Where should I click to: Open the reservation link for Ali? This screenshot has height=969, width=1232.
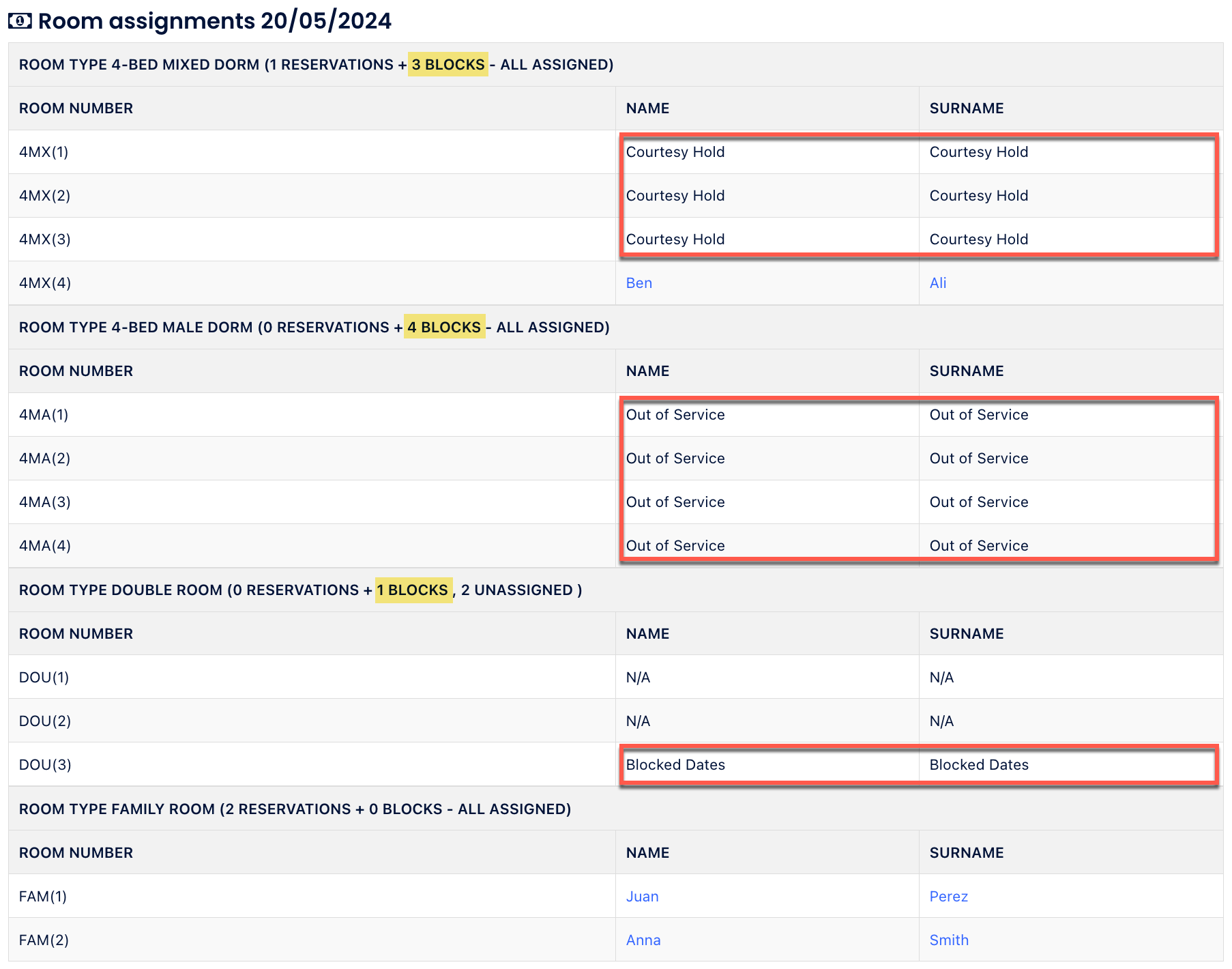pyautogui.click(x=937, y=283)
